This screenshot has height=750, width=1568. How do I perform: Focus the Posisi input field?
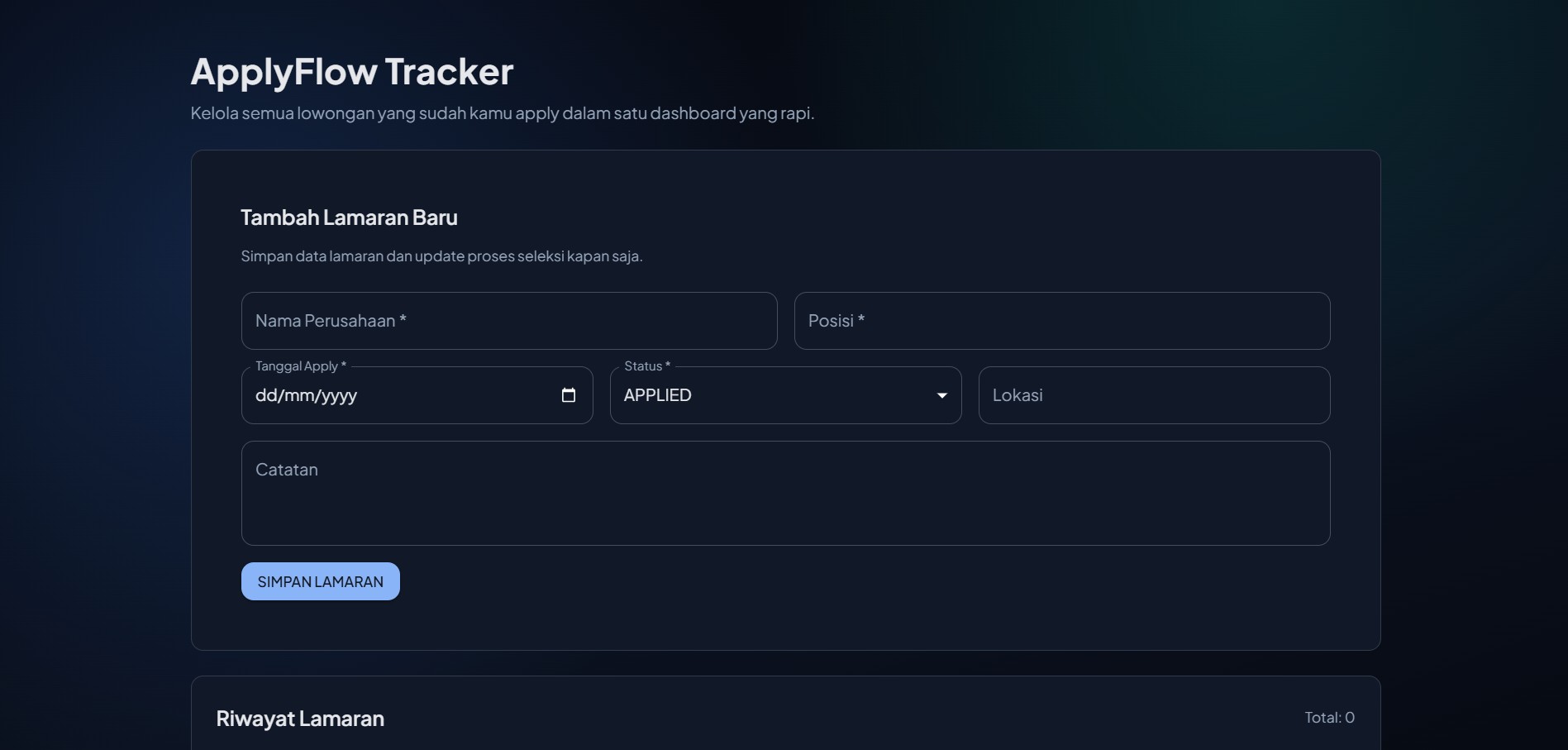1062,321
